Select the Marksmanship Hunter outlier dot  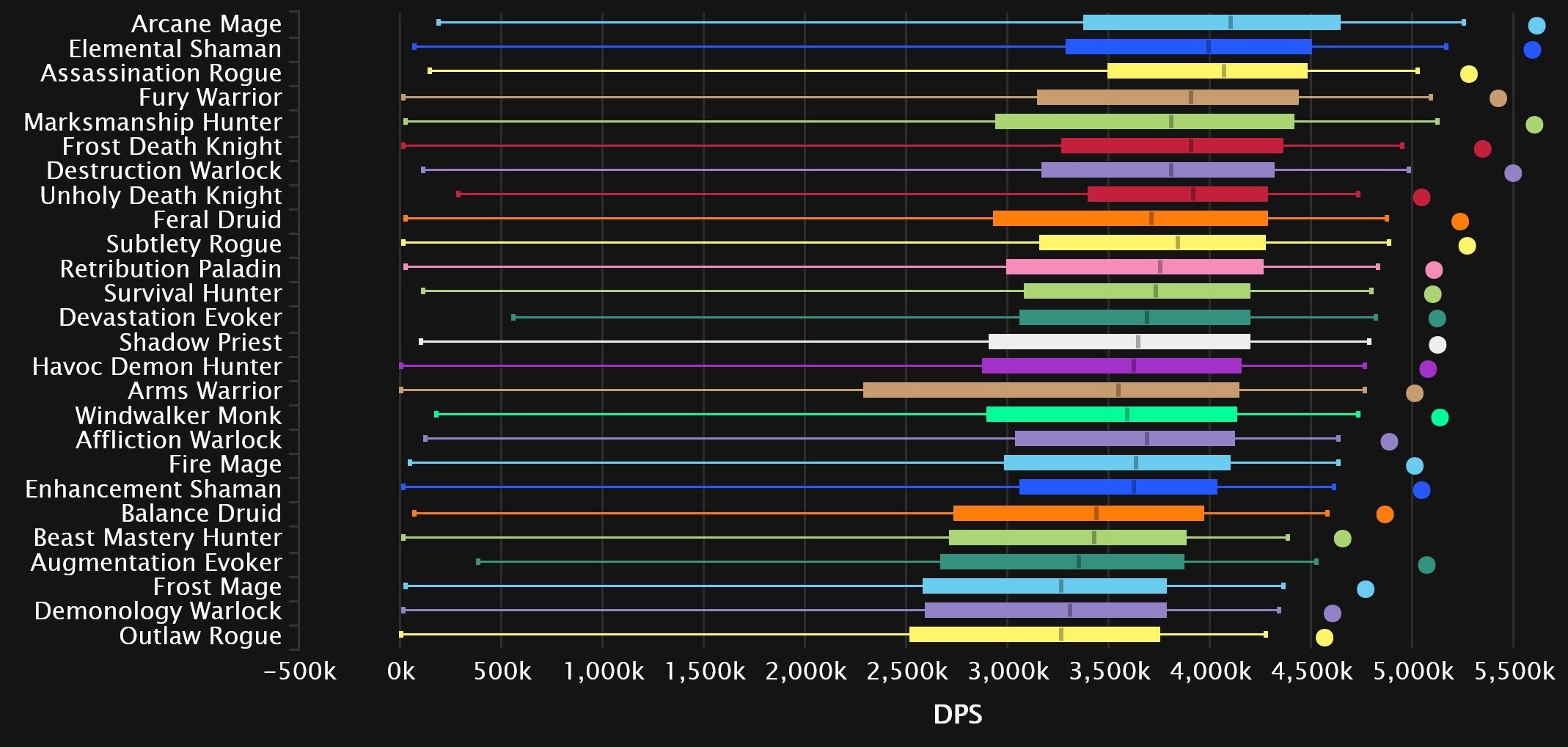coord(1534,125)
